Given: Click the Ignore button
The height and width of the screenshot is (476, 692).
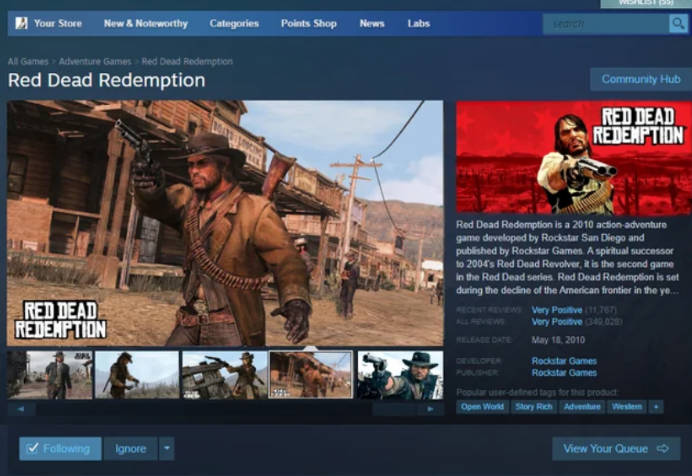Looking at the screenshot, I should point(130,449).
